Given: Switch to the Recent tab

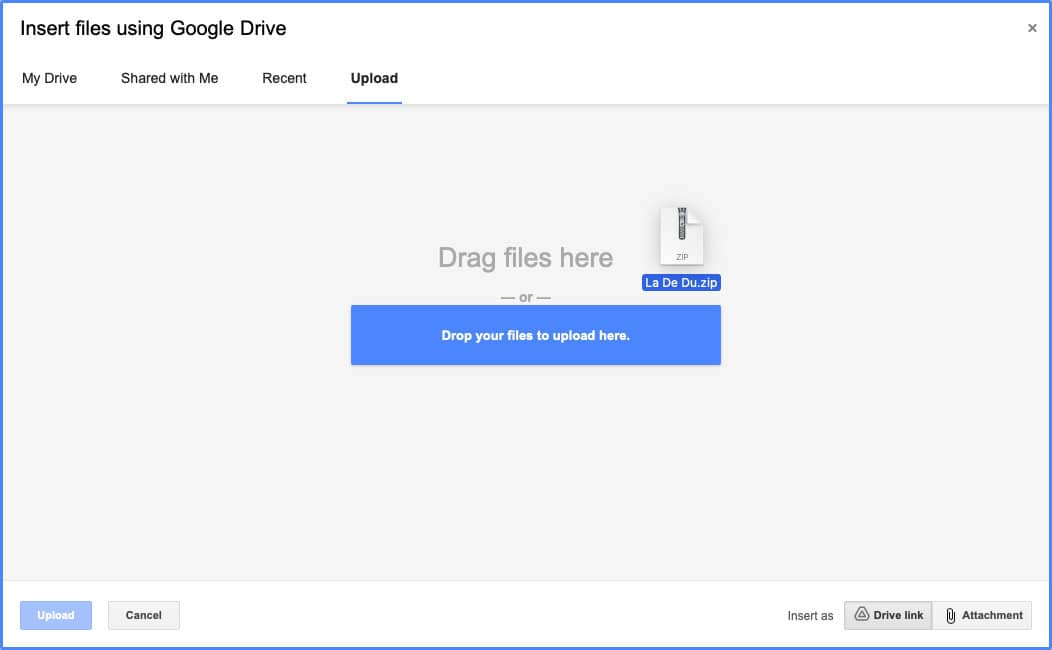Looking at the screenshot, I should [284, 78].
